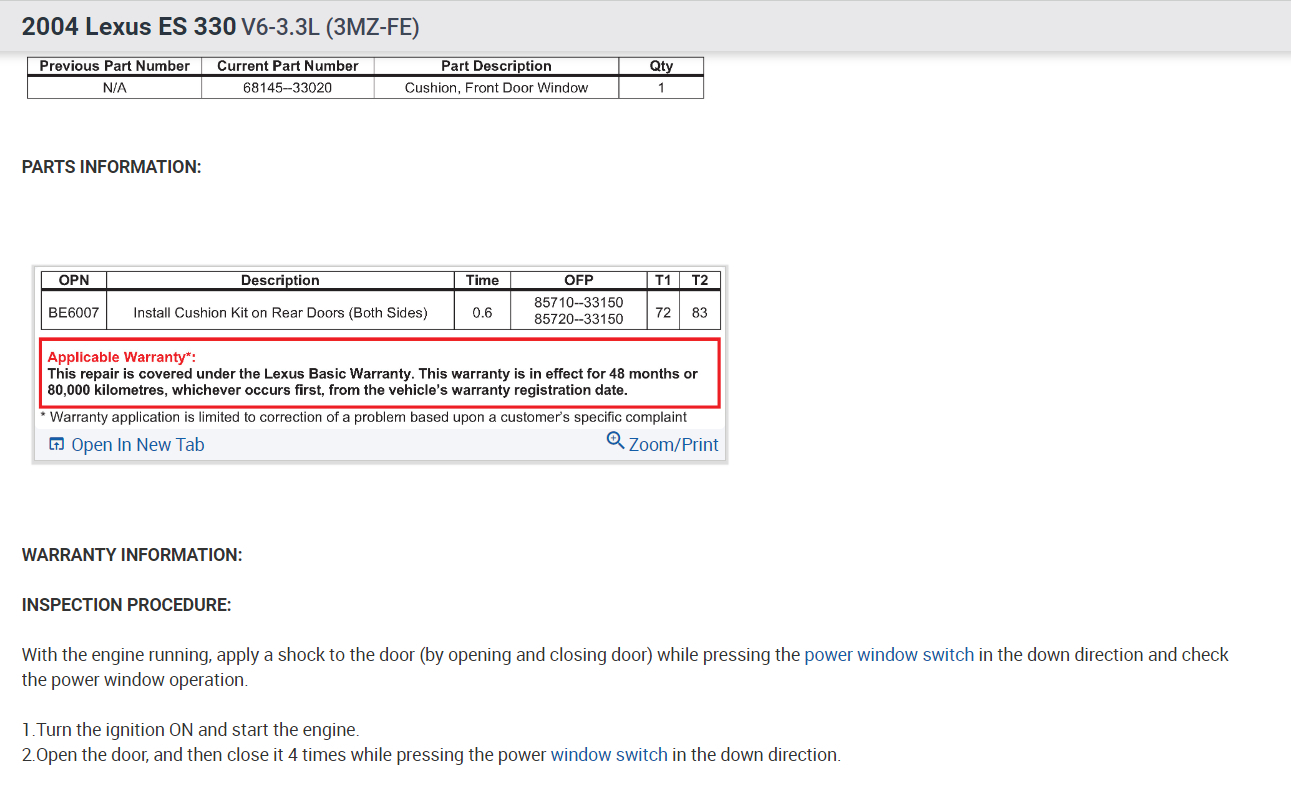The height and width of the screenshot is (789, 1291).
Task: Click the magnifier icon beside Zoom/Print
Action: tap(615, 441)
